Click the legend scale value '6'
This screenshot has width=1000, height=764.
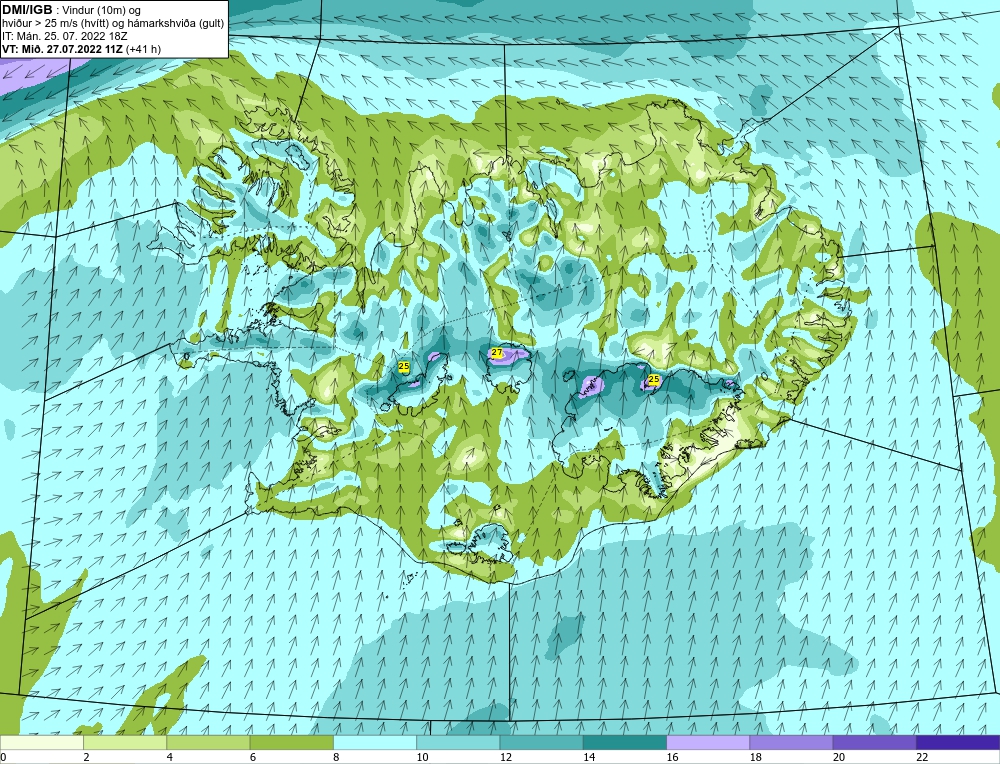(253, 757)
